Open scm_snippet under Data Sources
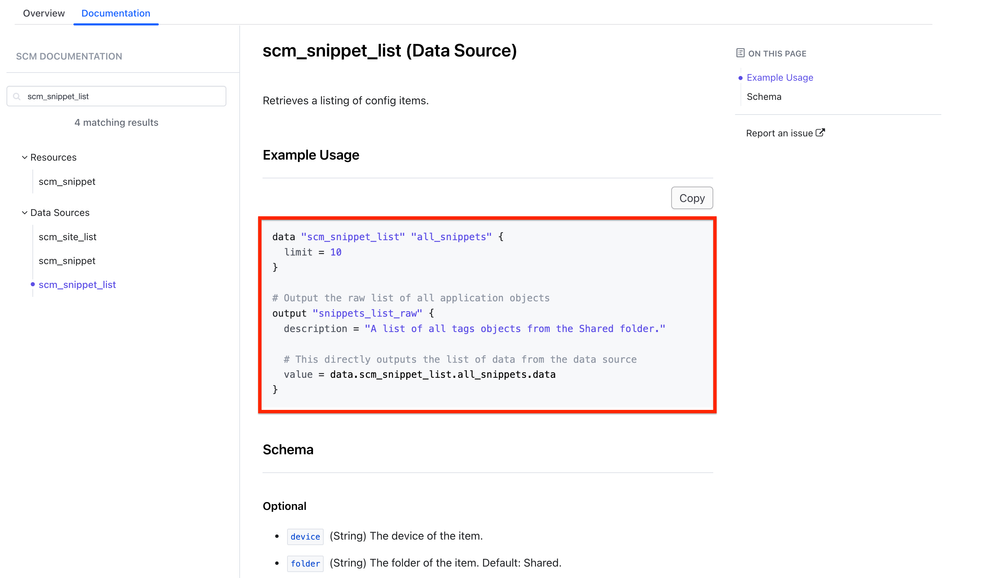Image resolution: width=999 pixels, height=578 pixels. 67,261
